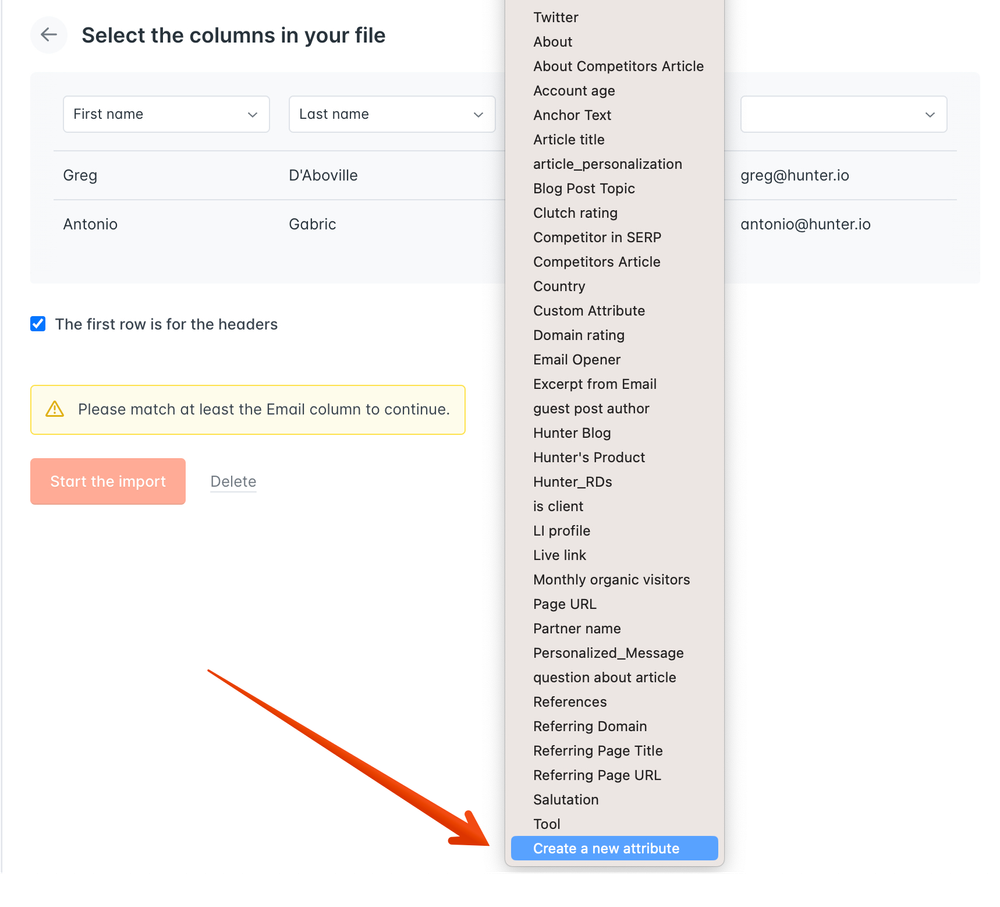Image resolution: width=1000 pixels, height=907 pixels.
Task: Select 'Domain rating' attribute
Action: pyautogui.click(x=578, y=335)
